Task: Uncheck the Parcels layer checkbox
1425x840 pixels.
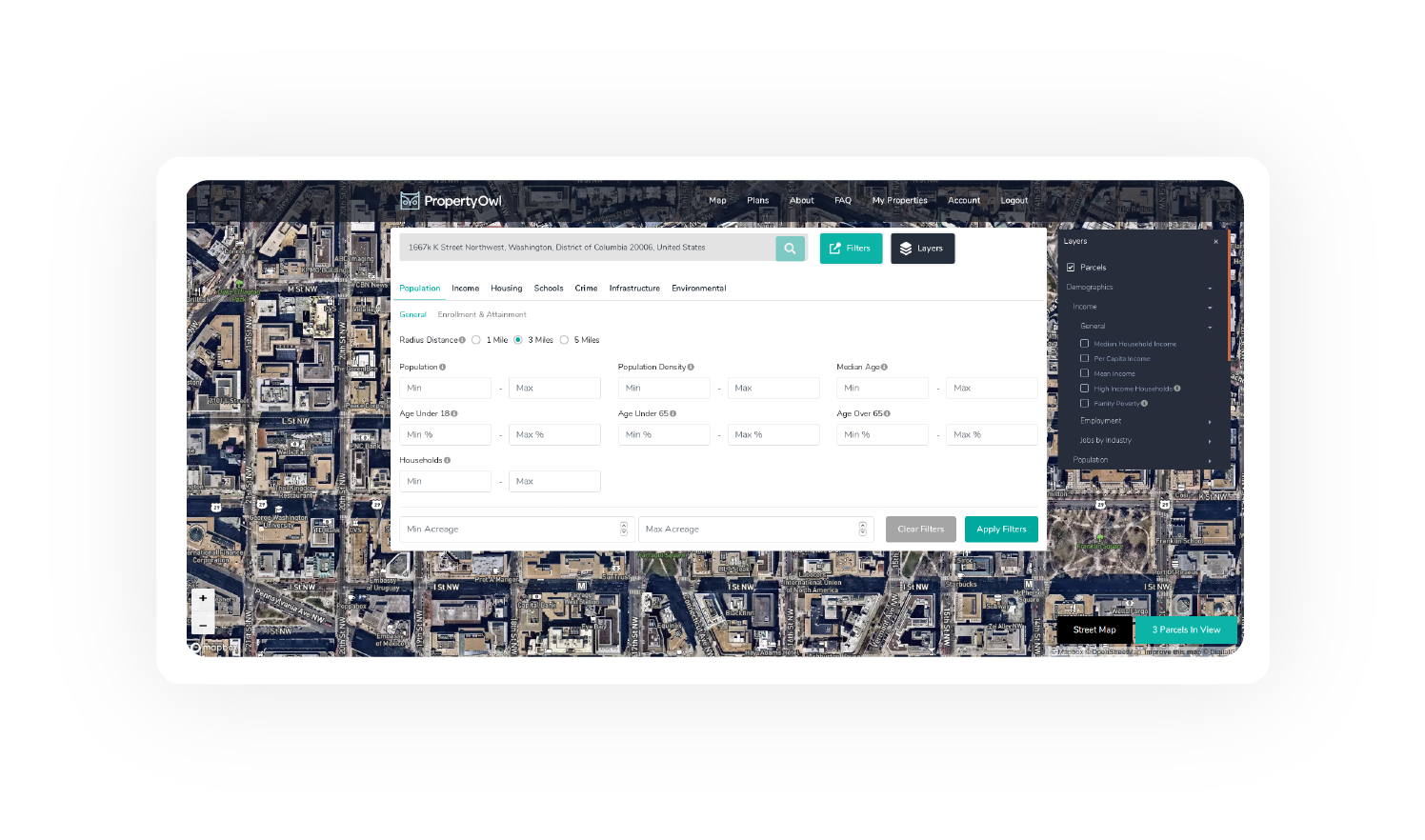Action: pyautogui.click(x=1071, y=268)
